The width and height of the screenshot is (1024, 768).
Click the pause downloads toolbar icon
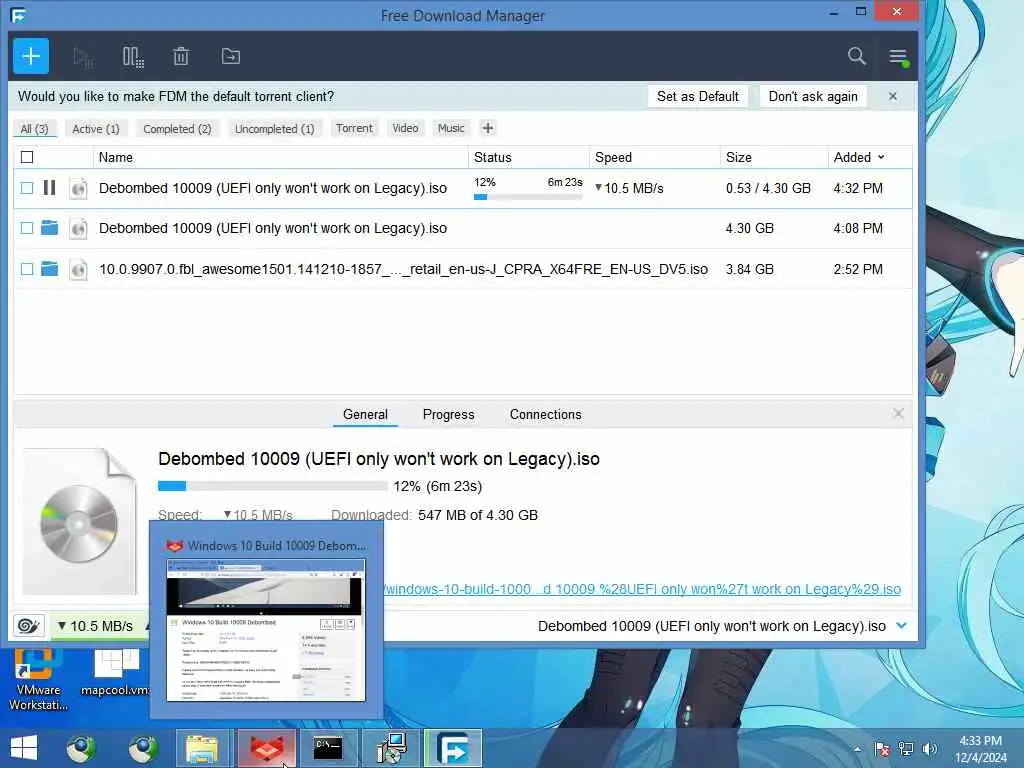pos(133,57)
